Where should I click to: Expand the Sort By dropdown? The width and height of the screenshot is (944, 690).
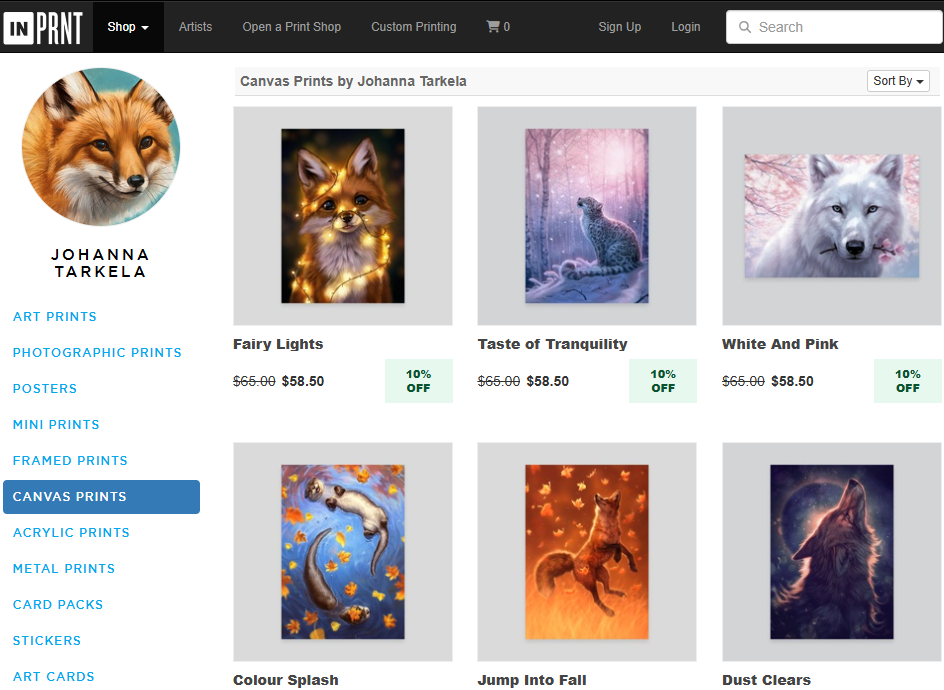(898, 81)
